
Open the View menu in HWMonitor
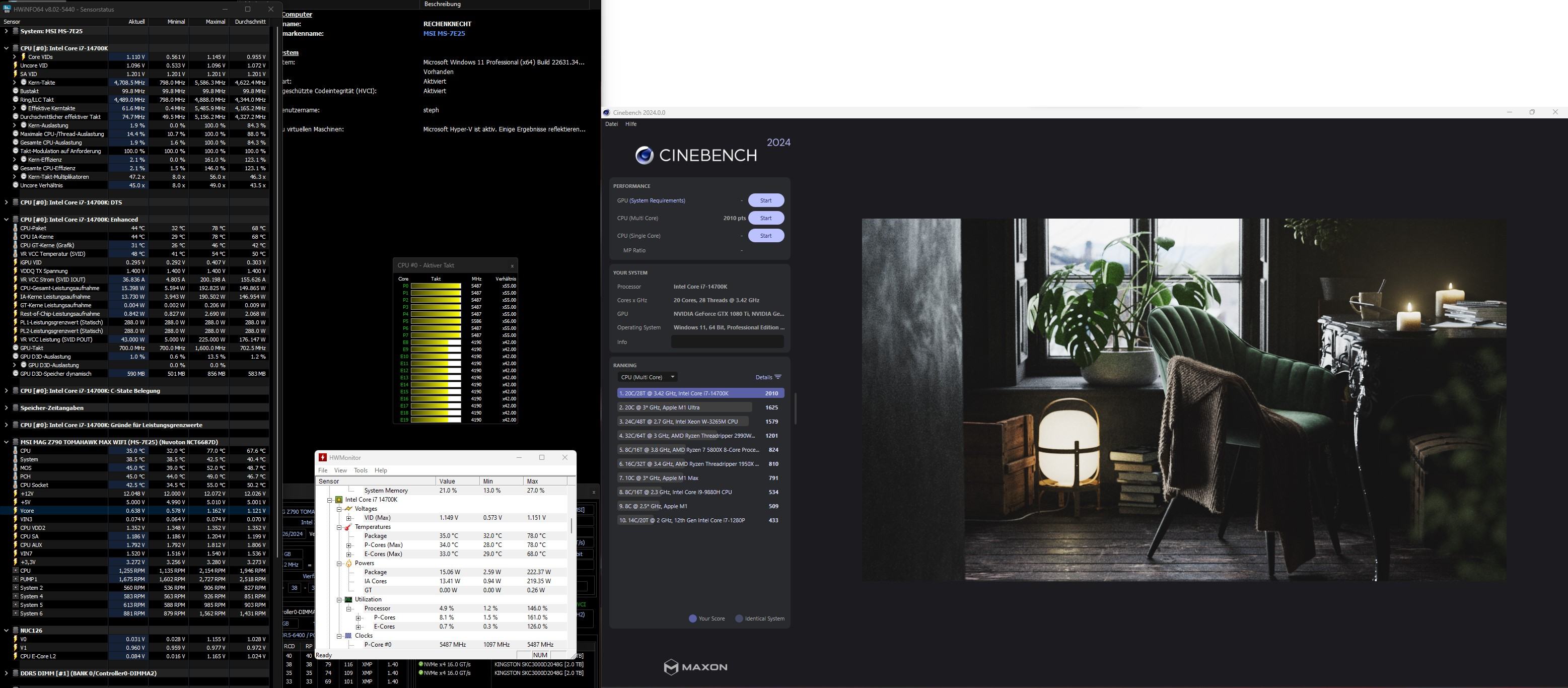pos(340,470)
